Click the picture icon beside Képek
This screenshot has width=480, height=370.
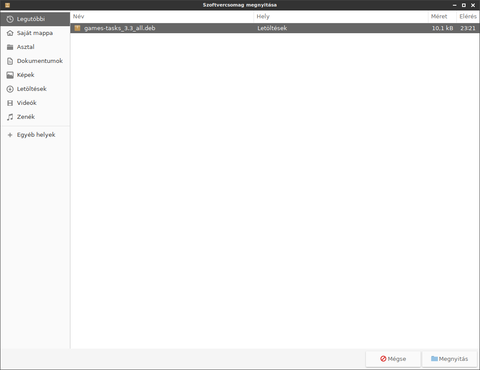[10, 75]
